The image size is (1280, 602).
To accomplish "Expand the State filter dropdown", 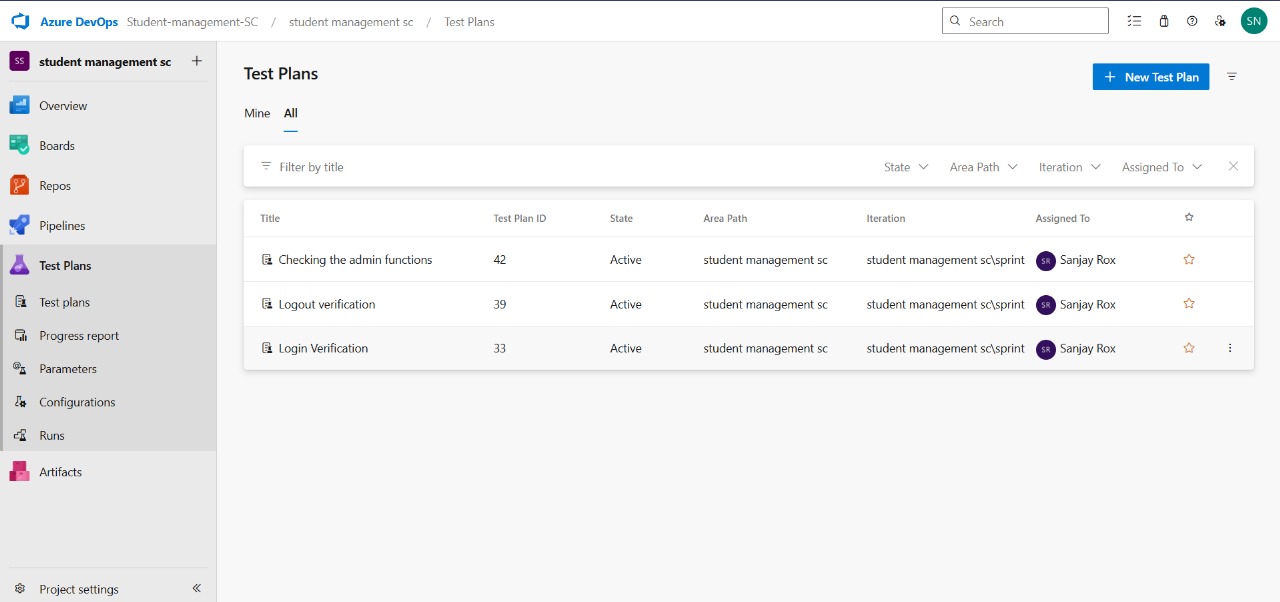I will (906, 167).
